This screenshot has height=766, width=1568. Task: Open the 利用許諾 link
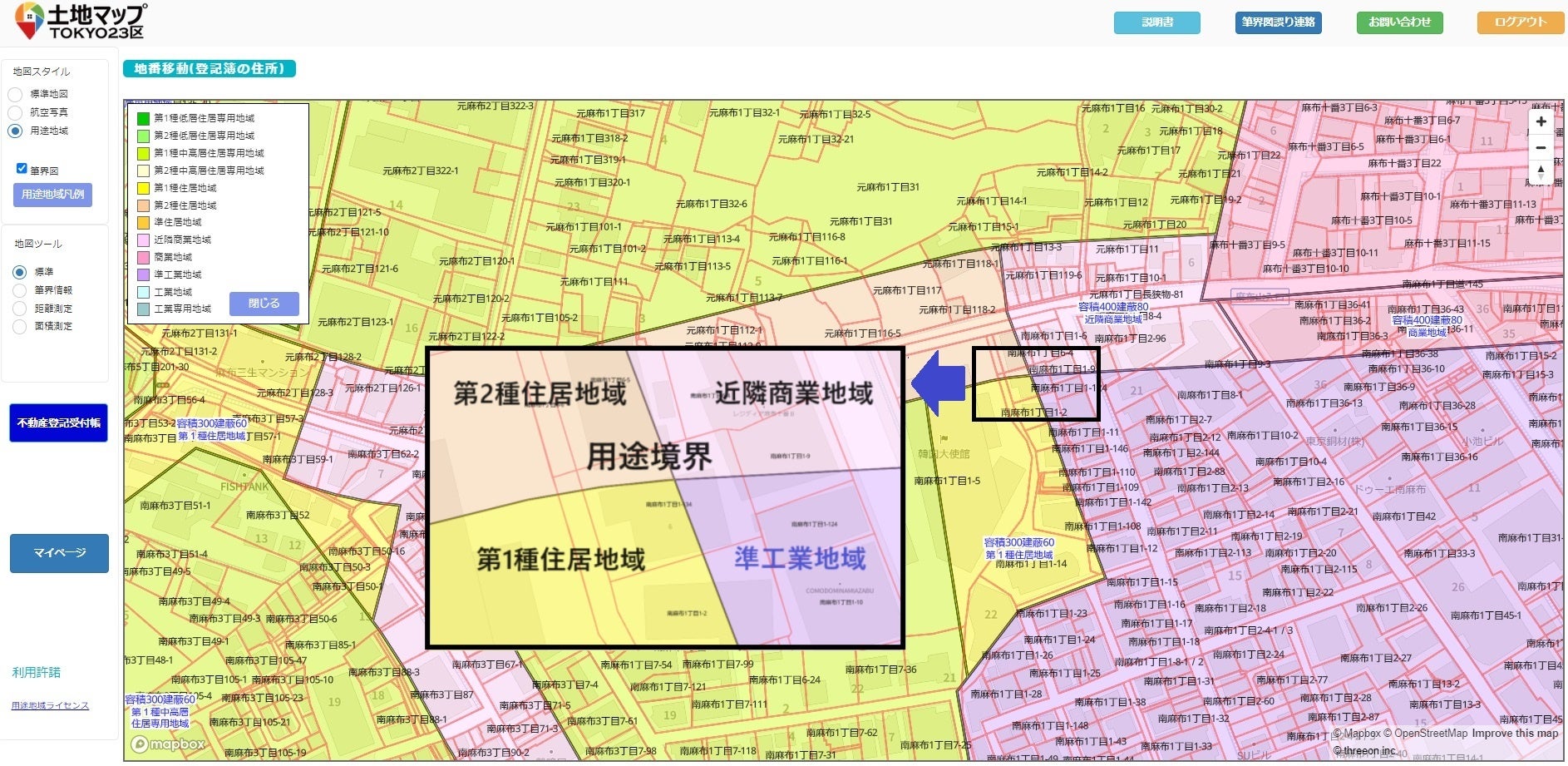coord(36,672)
